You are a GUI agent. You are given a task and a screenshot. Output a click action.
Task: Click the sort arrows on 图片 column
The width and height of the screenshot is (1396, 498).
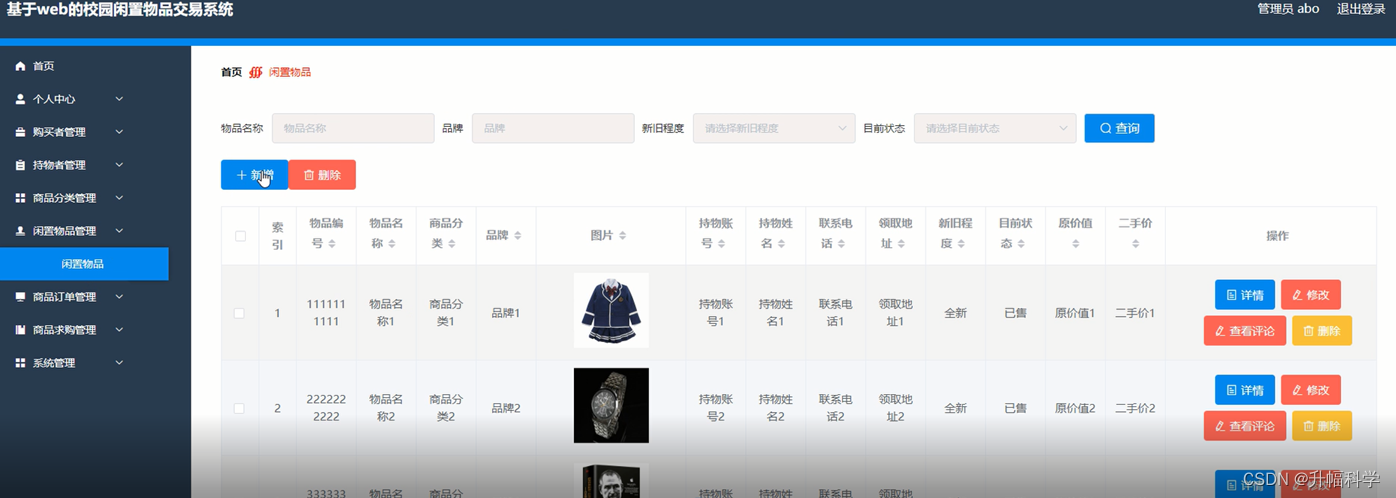point(622,236)
